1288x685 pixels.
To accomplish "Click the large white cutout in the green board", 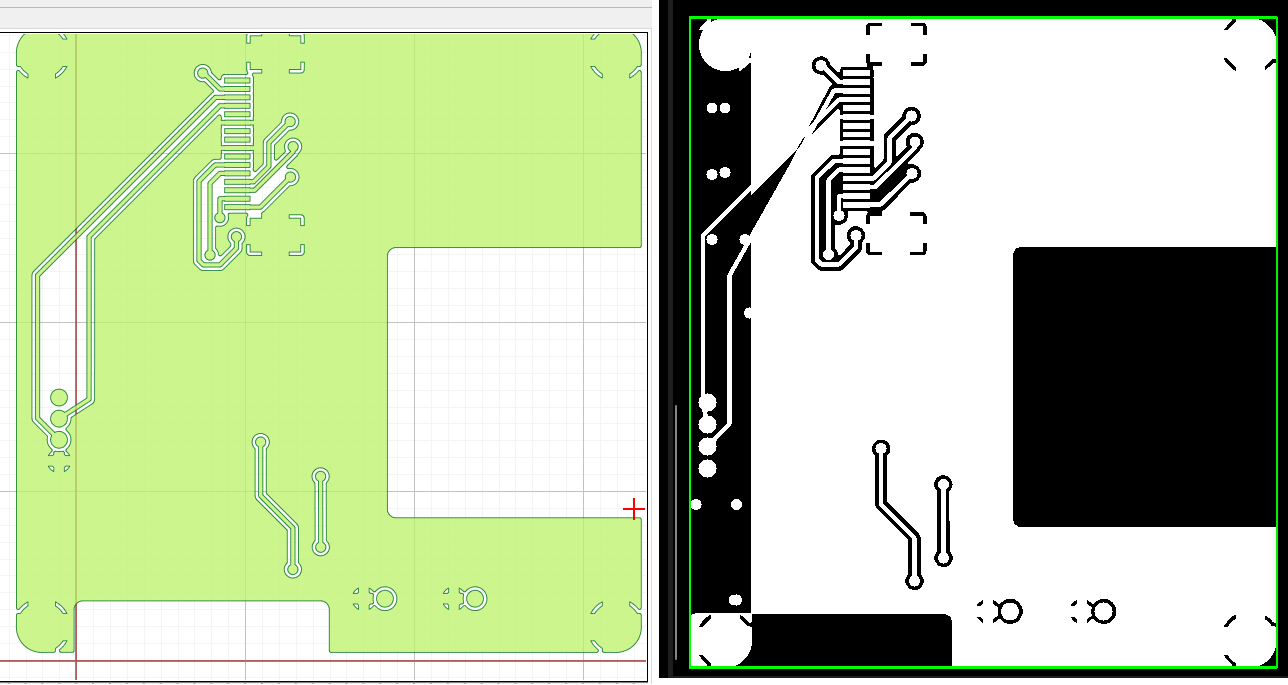I will pyautogui.click(x=515, y=382).
